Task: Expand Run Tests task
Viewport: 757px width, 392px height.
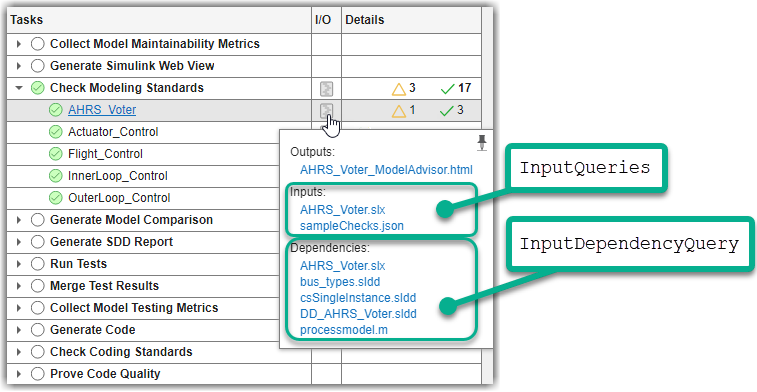Action: [19, 264]
